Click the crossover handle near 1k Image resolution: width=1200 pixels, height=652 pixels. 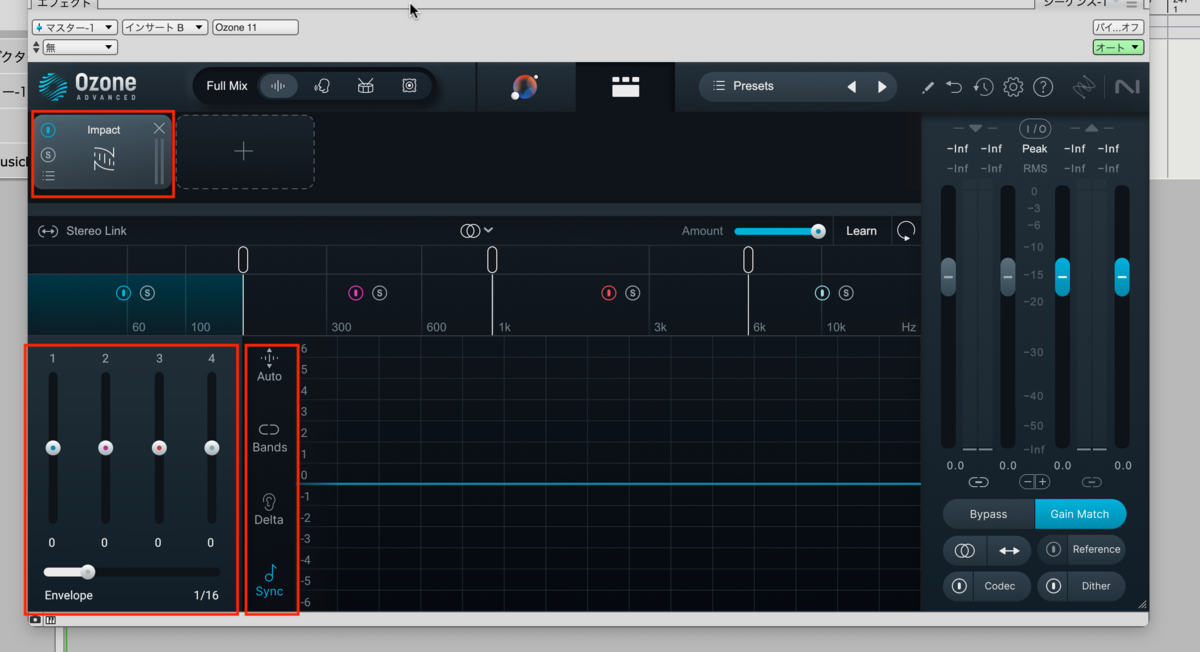[x=492, y=260]
